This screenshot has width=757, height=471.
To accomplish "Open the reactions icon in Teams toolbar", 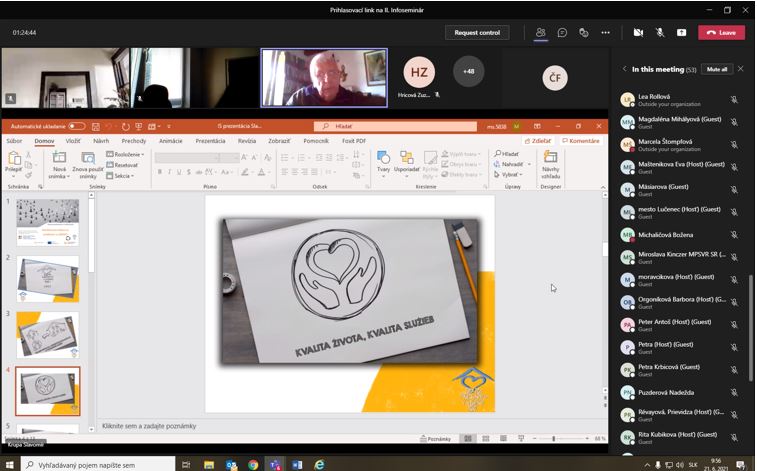I will click(584, 32).
